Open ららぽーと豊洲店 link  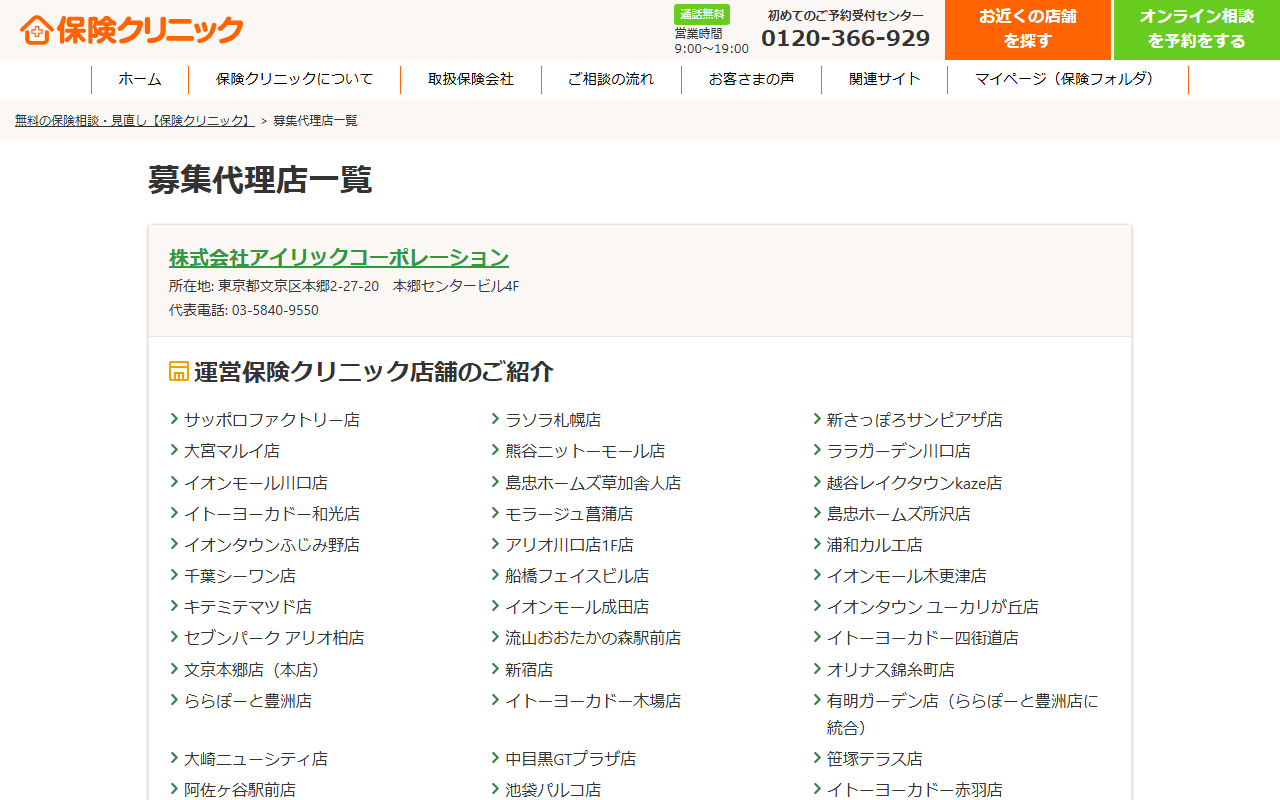(248, 701)
